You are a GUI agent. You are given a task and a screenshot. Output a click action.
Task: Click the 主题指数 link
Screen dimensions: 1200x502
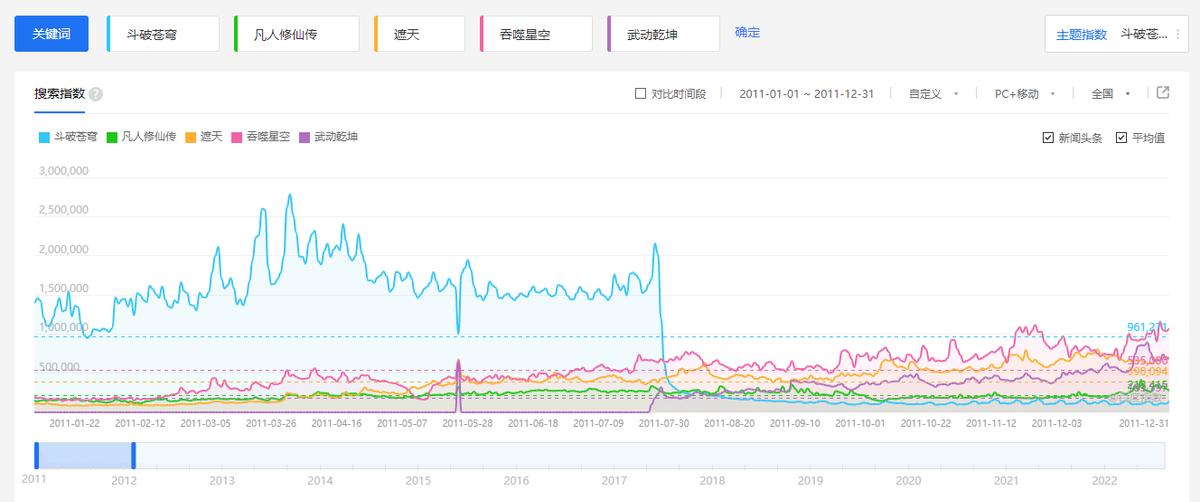pyautogui.click(x=1081, y=35)
